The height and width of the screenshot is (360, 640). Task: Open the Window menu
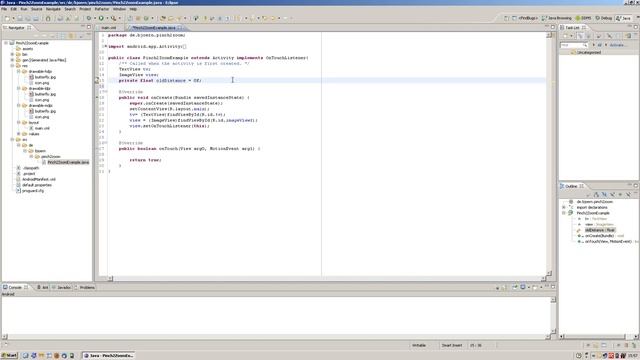(119, 9)
